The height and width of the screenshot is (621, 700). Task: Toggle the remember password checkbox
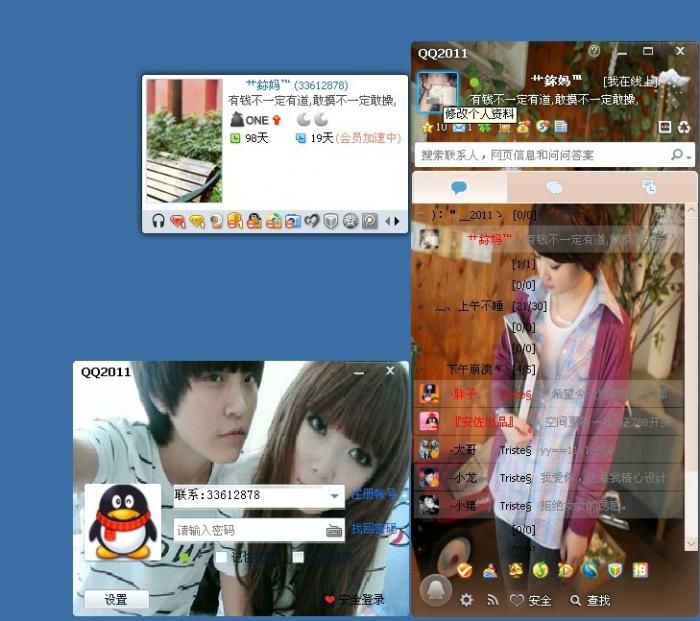(221, 557)
